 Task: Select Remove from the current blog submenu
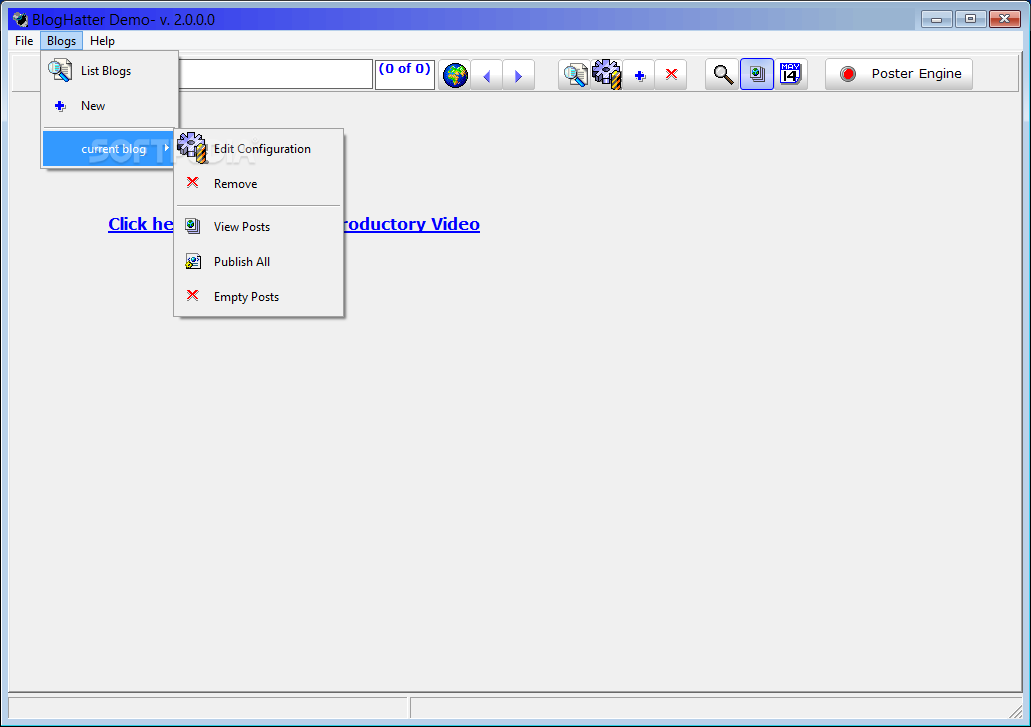[258, 183]
